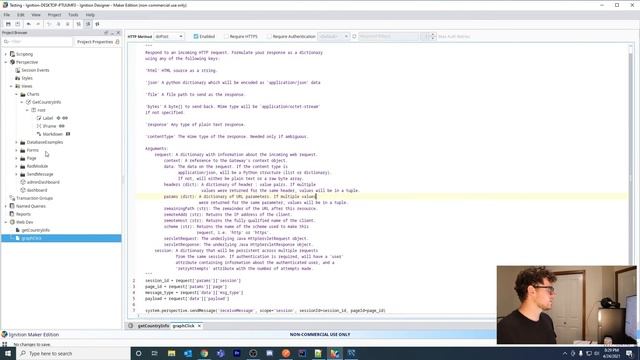Select the Page folder in tree

[x=31, y=158]
